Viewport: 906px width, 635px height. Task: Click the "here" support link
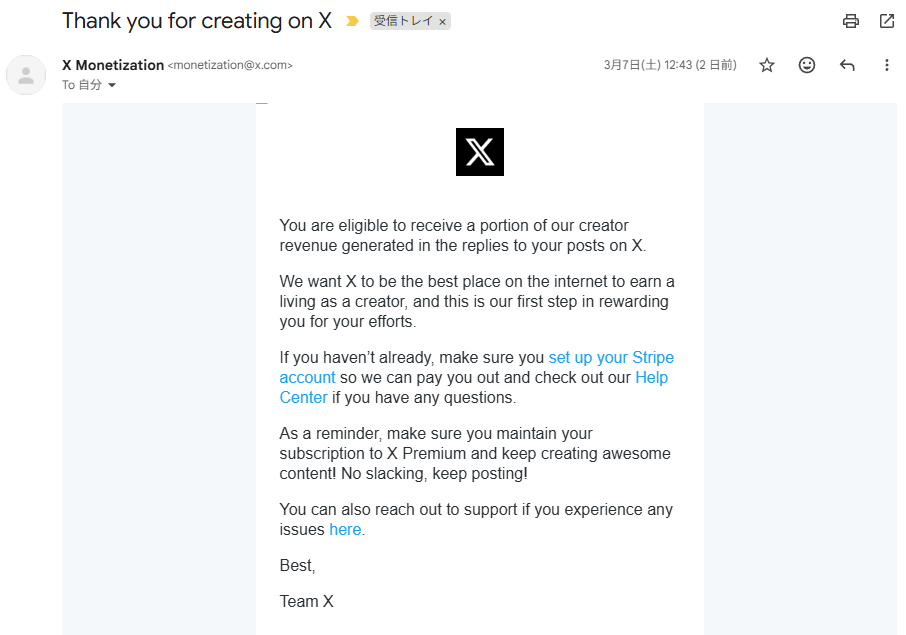click(345, 530)
